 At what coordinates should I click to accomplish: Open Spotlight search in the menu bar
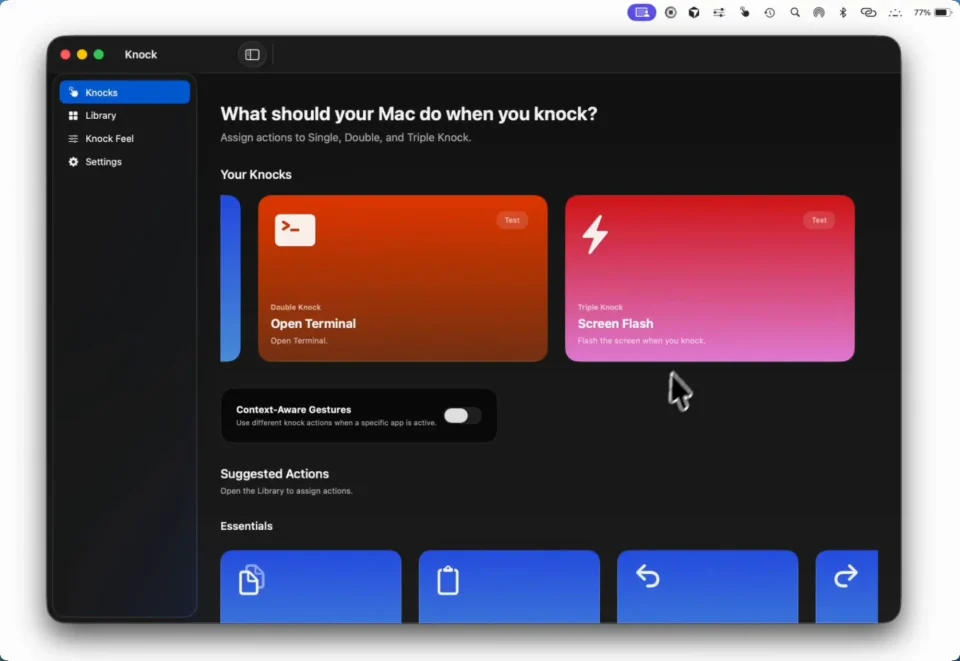tap(795, 12)
